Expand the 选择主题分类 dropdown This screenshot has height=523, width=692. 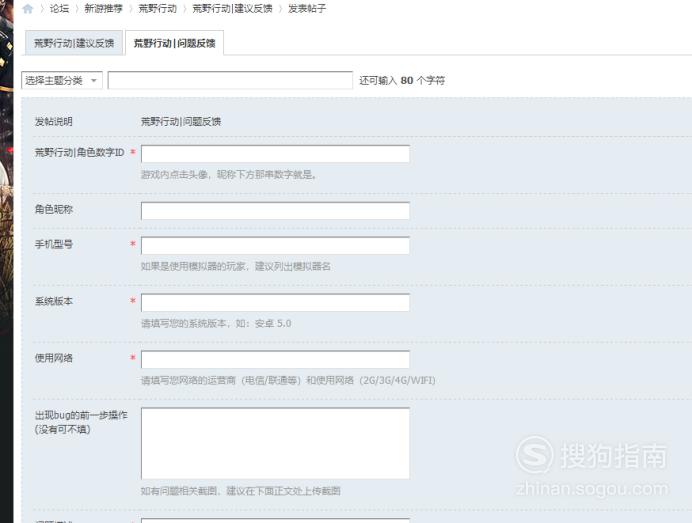point(62,80)
